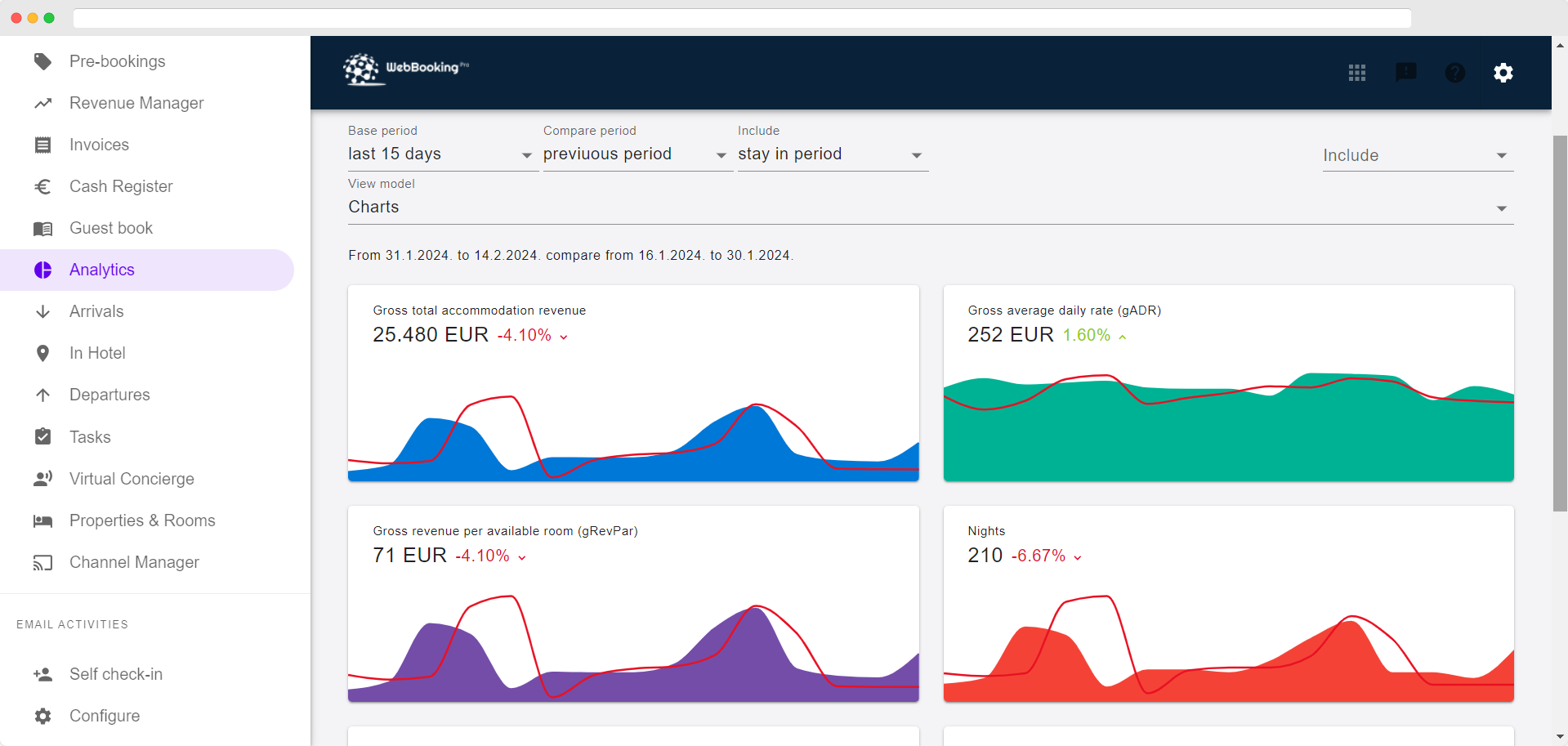Open the stay in period dropdown

pyautogui.click(x=831, y=154)
